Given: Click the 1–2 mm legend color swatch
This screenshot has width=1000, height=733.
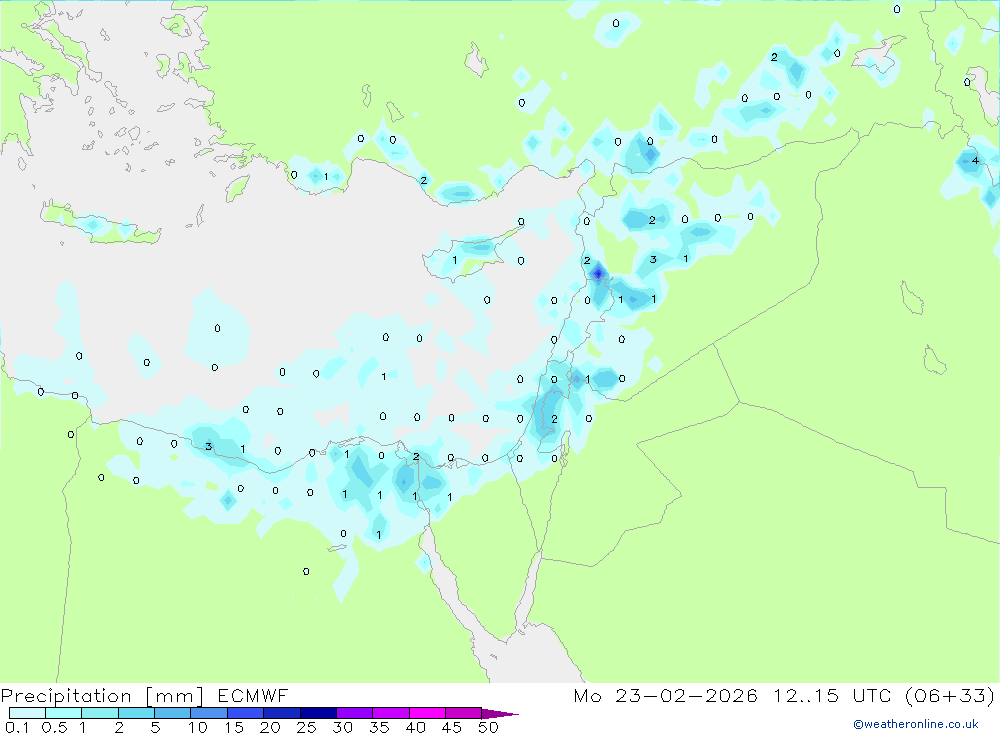Looking at the screenshot, I should tap(100, 713).
